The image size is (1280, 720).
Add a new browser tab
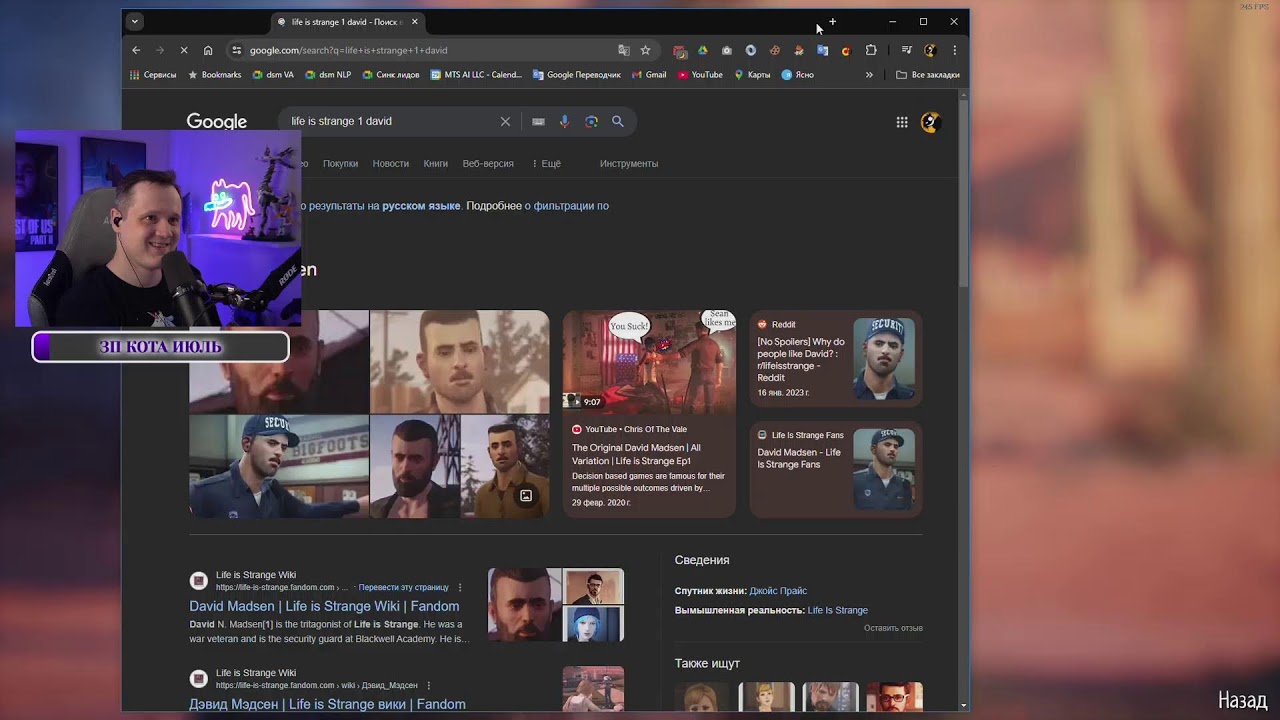832,21
